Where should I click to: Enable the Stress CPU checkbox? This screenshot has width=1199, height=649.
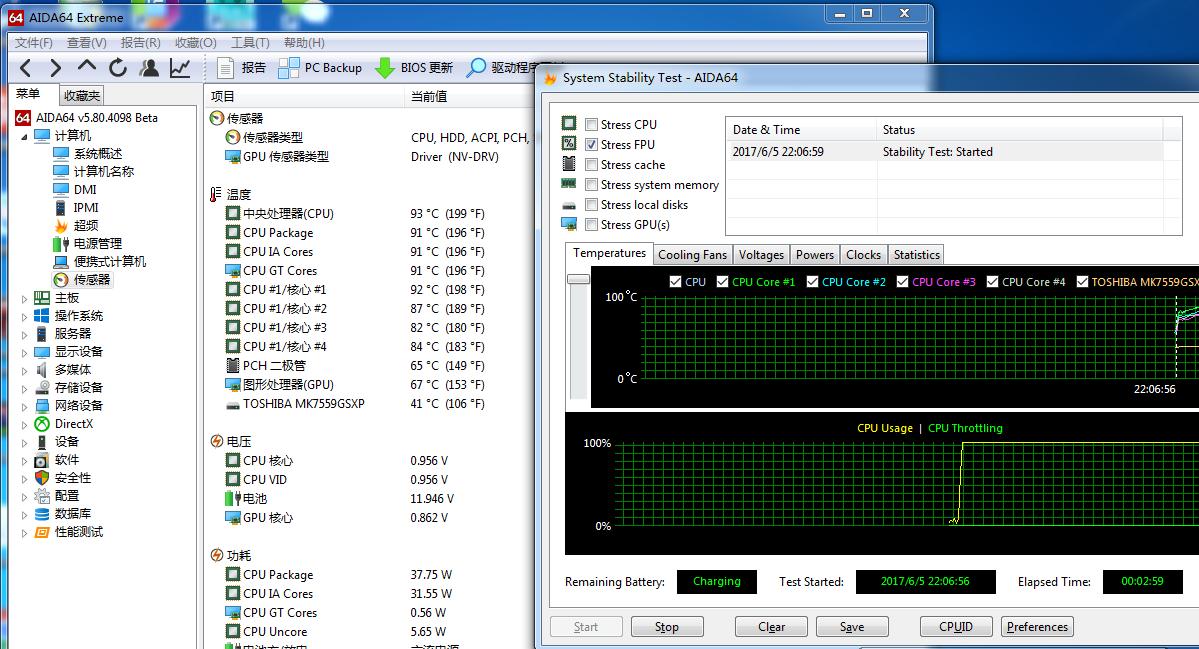(x=592, y=125)
